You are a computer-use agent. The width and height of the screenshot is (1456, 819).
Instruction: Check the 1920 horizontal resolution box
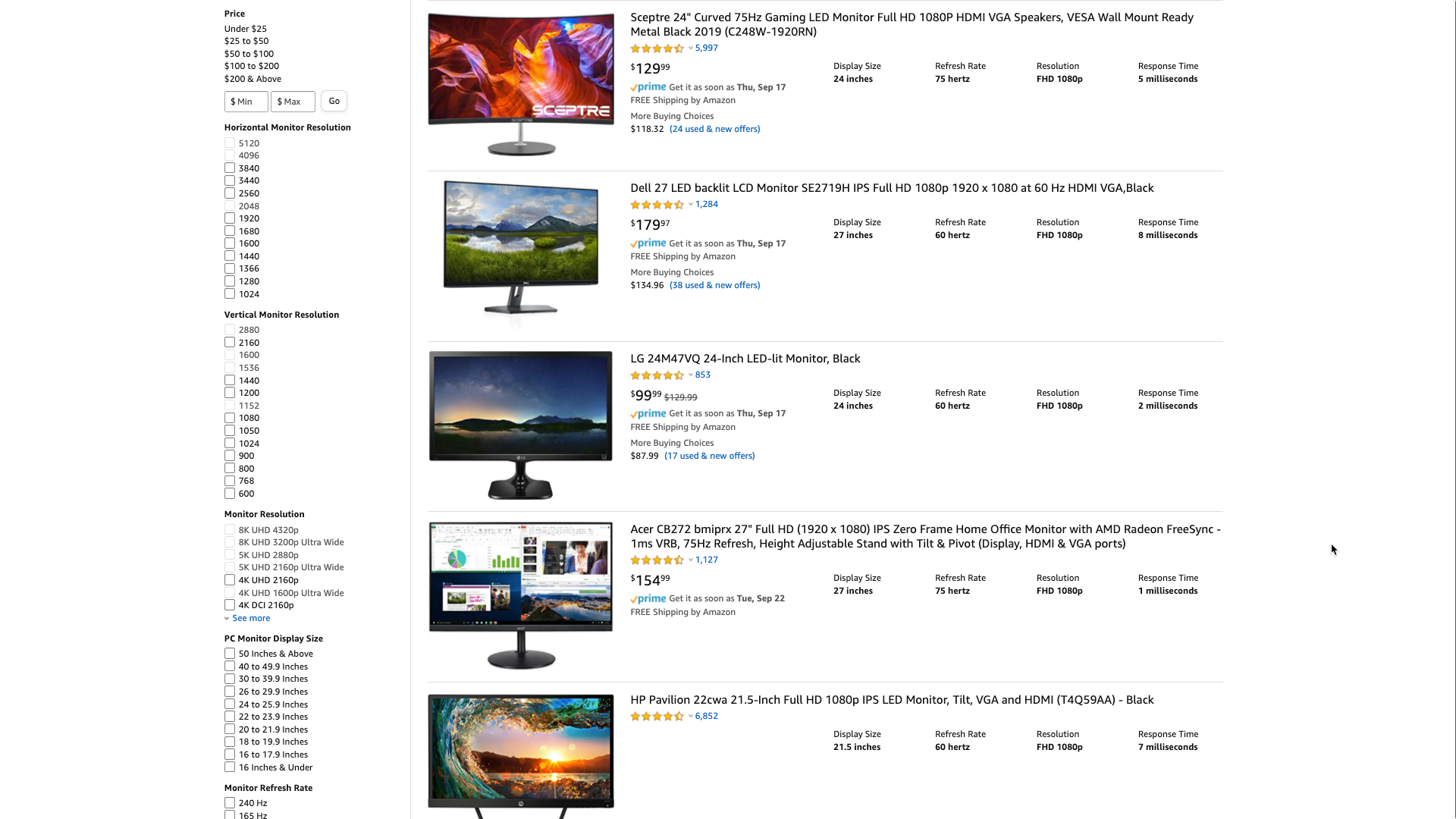click(x=230, y=218)
